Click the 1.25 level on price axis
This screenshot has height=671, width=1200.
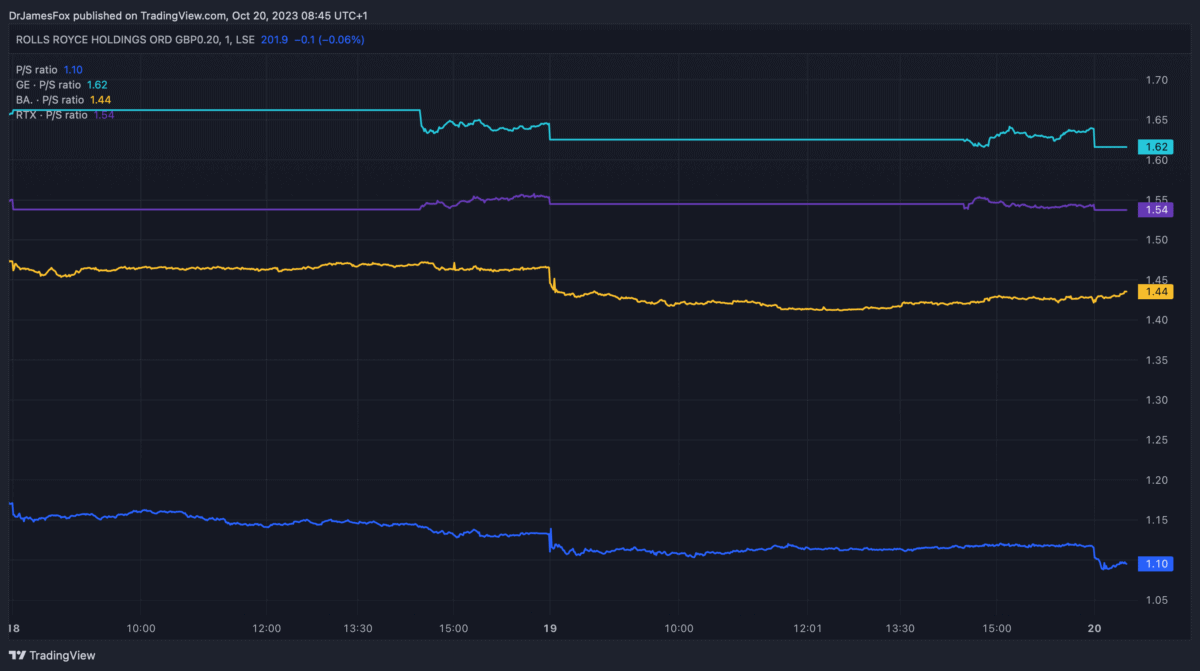click(x=1157, y=440)
